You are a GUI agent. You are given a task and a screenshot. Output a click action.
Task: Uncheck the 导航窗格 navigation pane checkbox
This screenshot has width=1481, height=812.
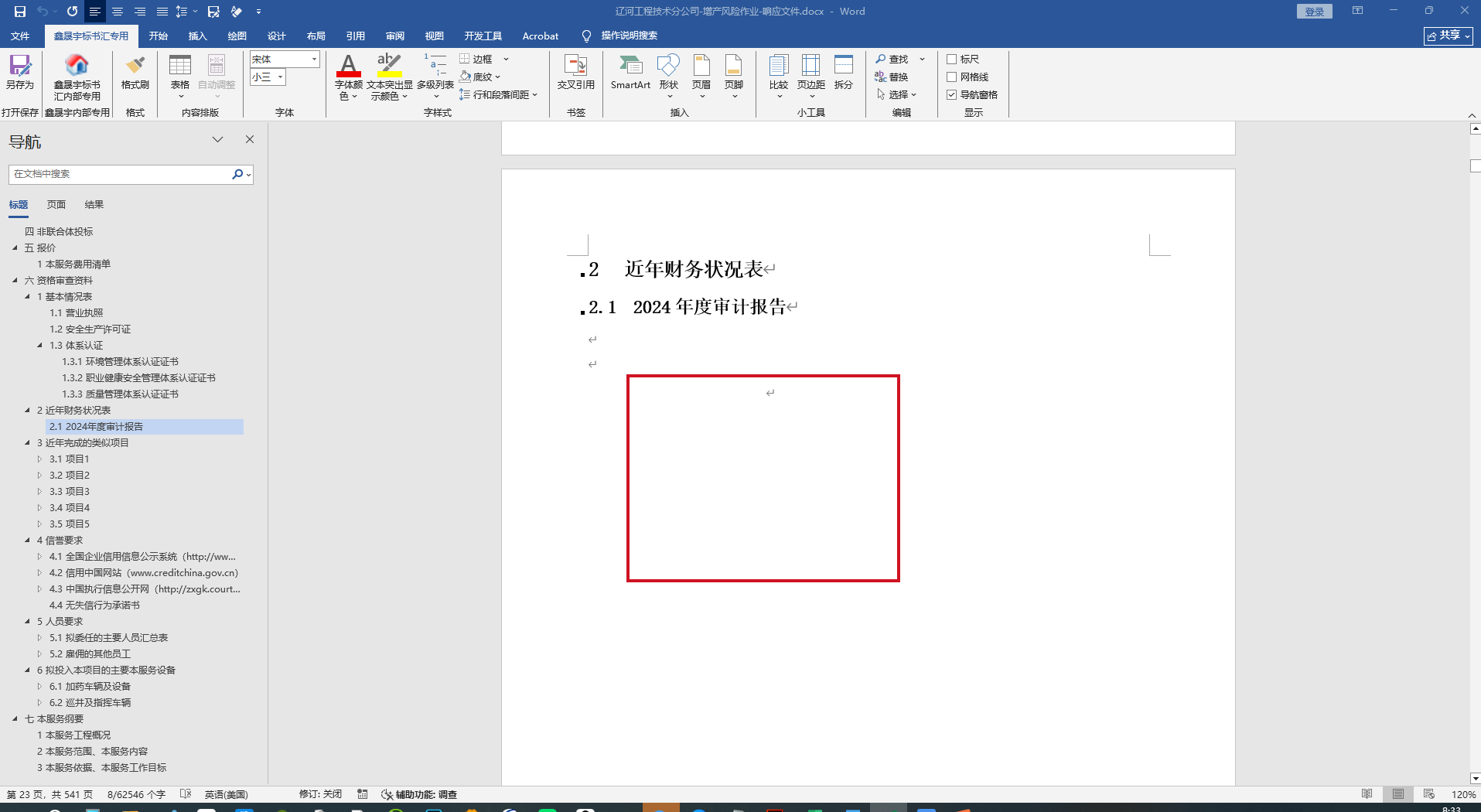tap(952, 94)
